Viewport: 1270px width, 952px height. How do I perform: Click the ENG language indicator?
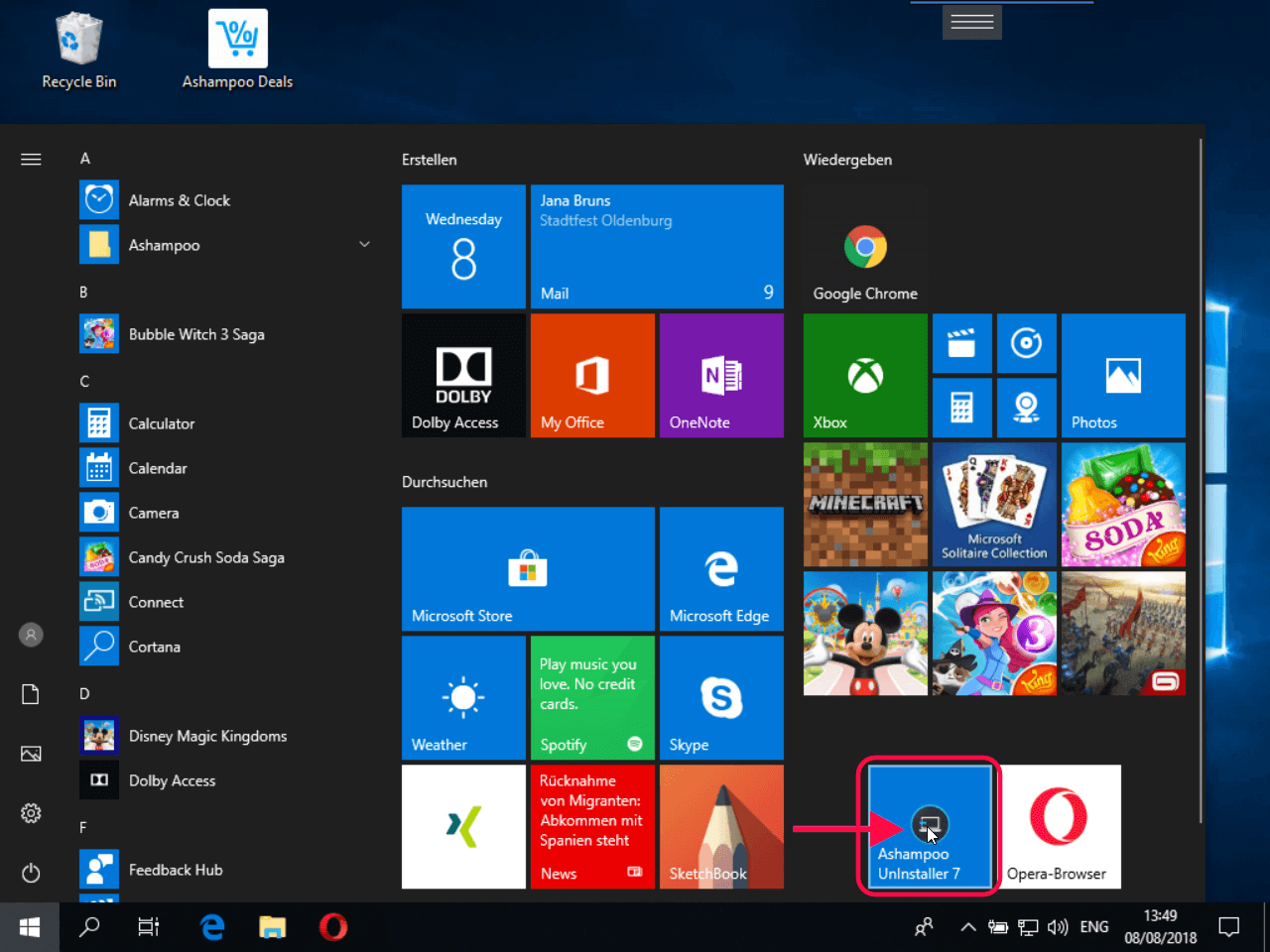pyautogui.click(x=1094, y=927)
